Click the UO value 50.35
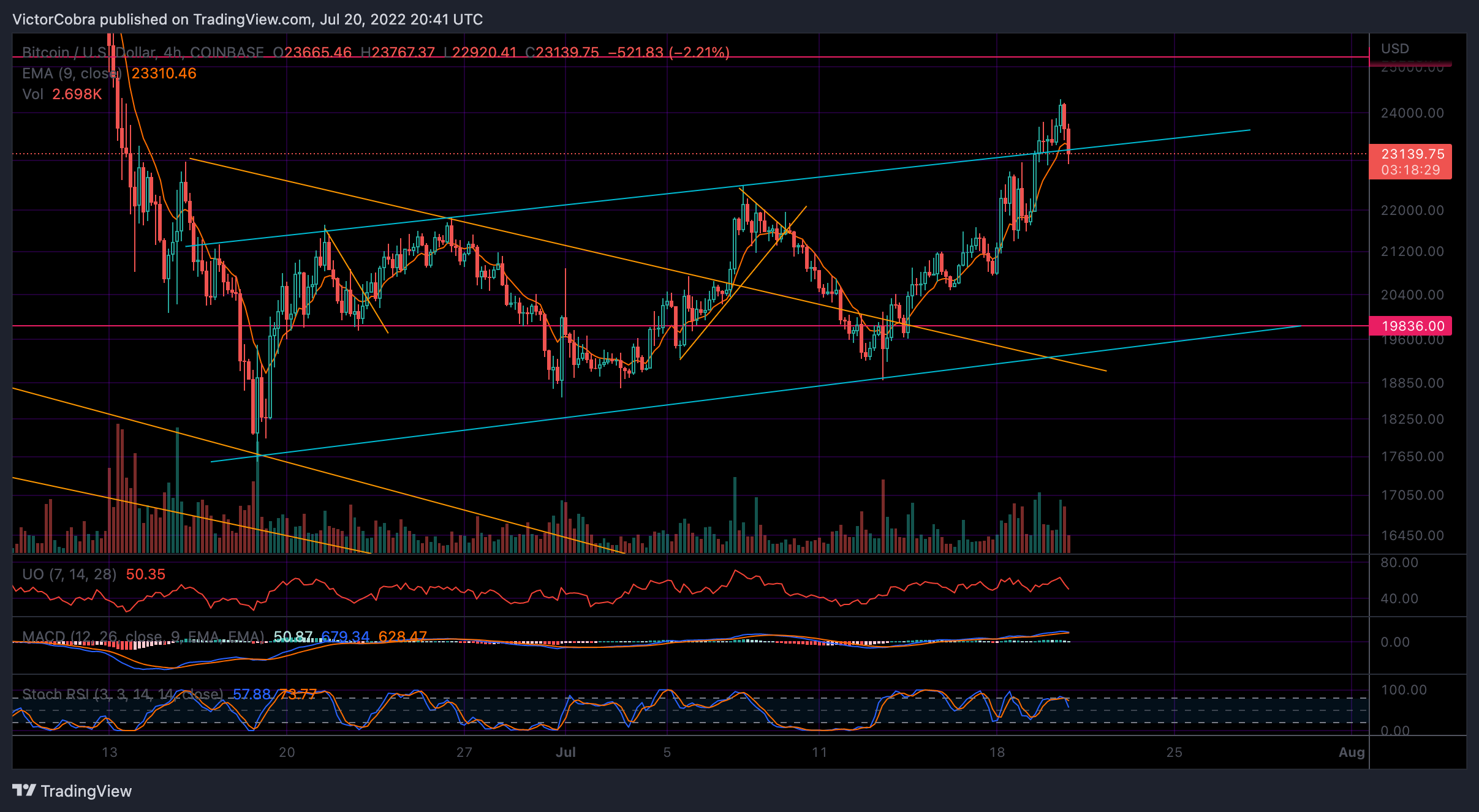The image size is (1479, 812). 146,574
